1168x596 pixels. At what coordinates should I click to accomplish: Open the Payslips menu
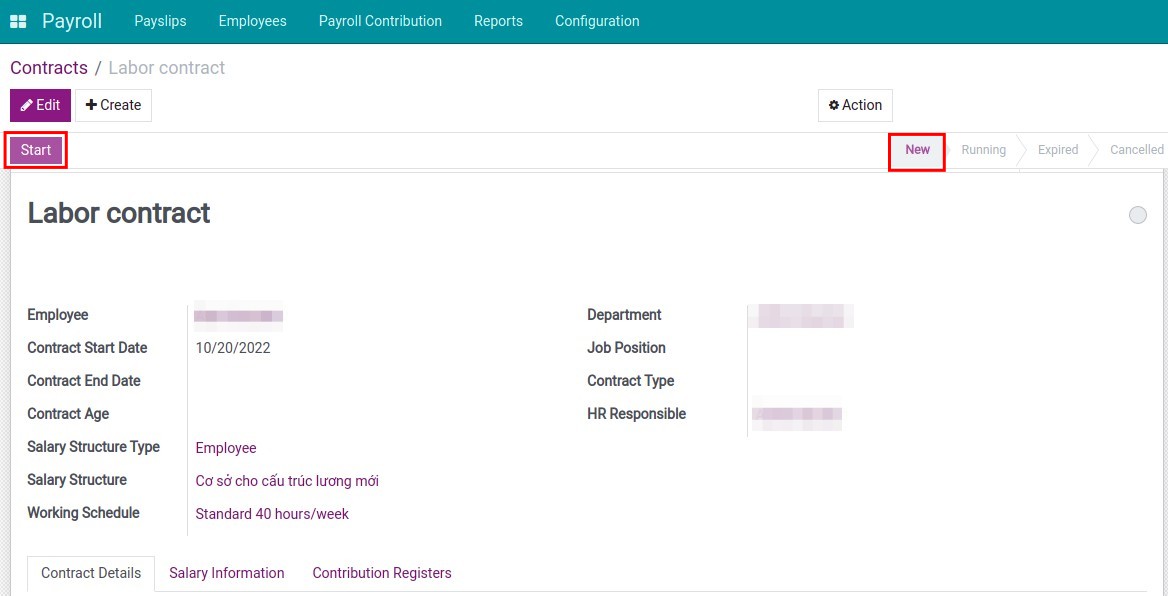pos(160,21)
